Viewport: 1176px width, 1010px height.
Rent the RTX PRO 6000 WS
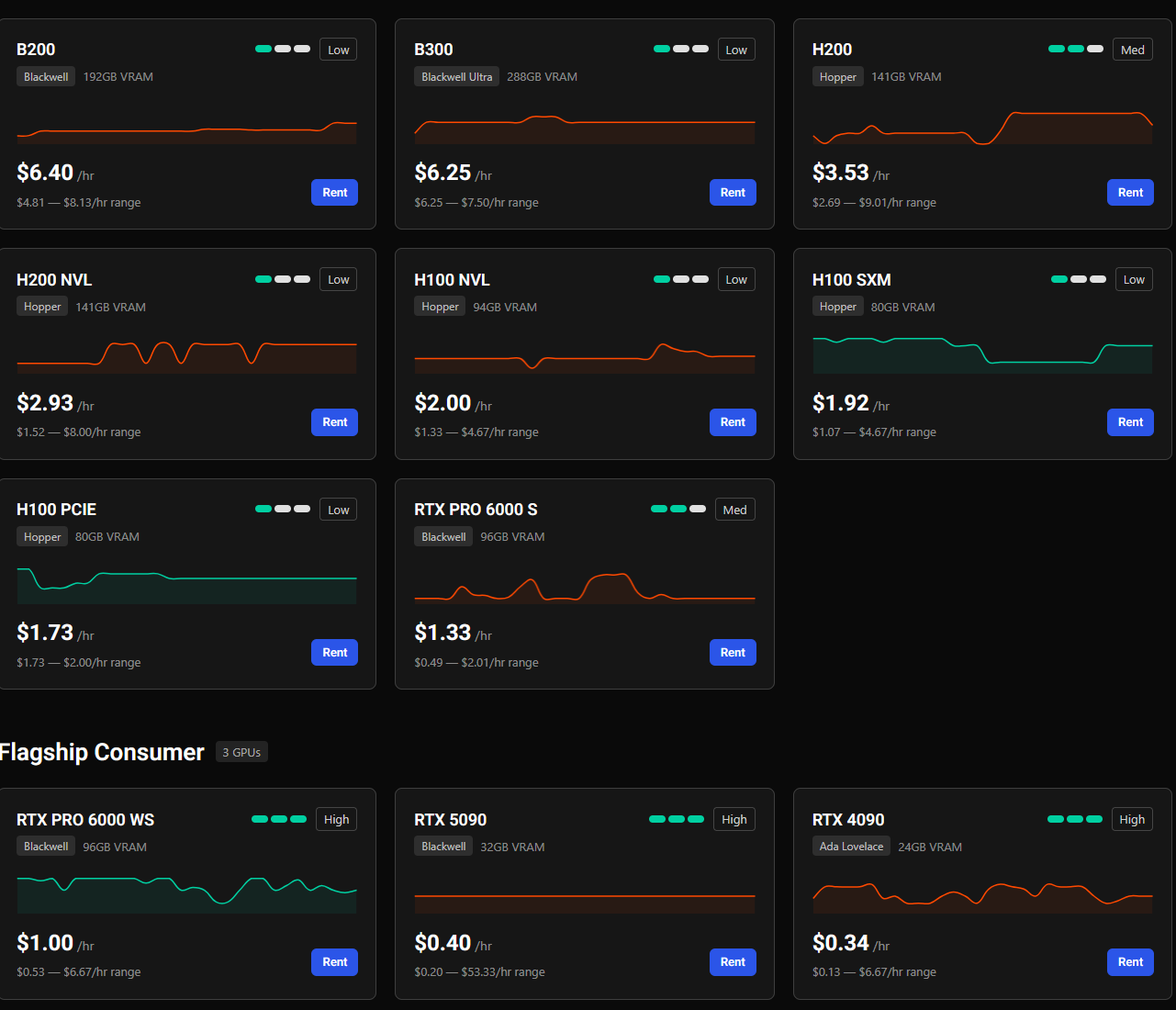[x=335, y=962]
